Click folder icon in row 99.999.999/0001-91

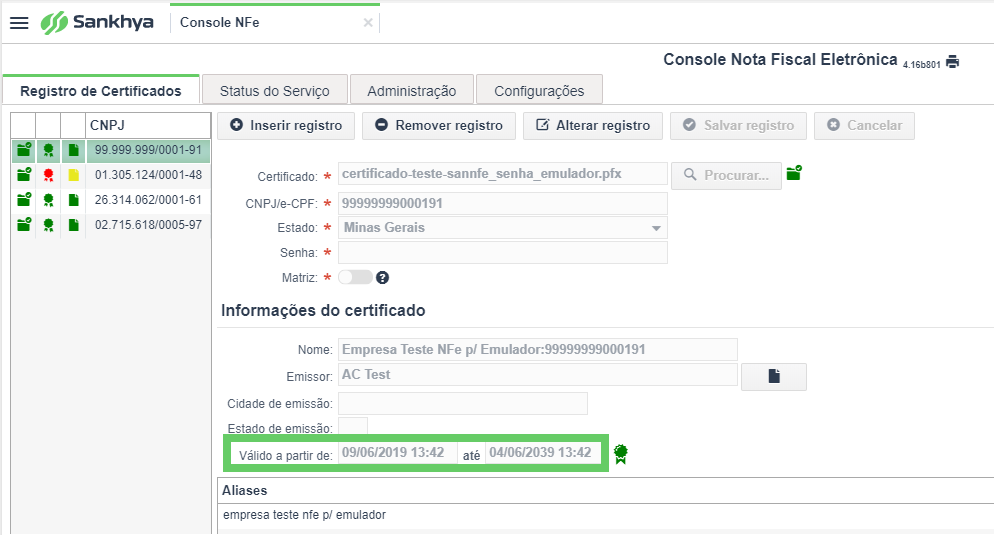pyautogui.click(x=23, y=150)
